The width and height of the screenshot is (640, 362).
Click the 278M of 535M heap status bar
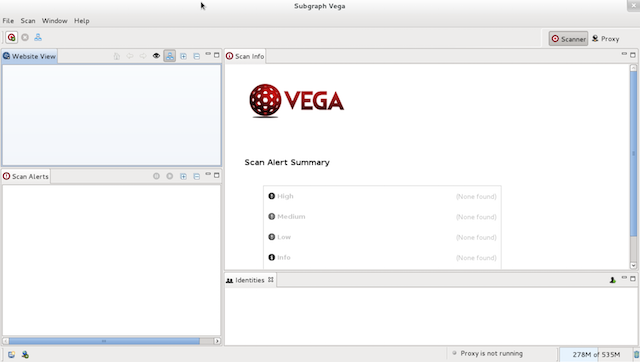tap(596, 354)
